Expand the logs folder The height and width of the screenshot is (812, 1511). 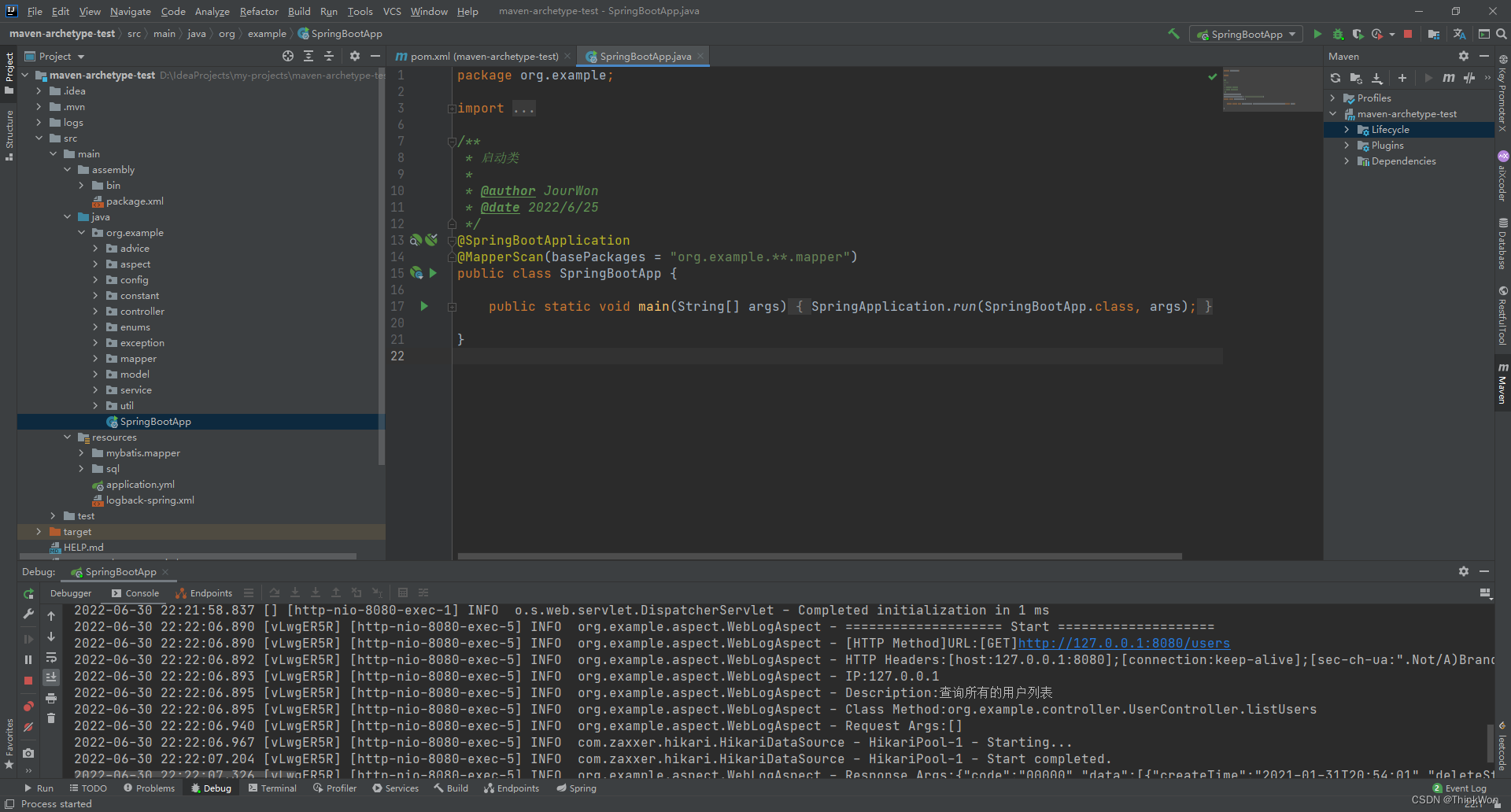tap(39, 123)
